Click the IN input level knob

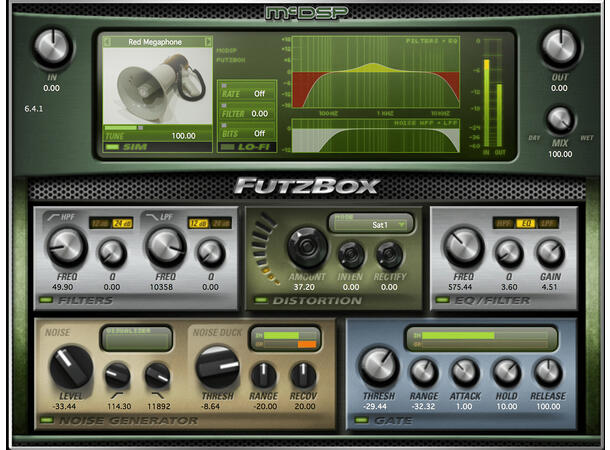(52, 47)
